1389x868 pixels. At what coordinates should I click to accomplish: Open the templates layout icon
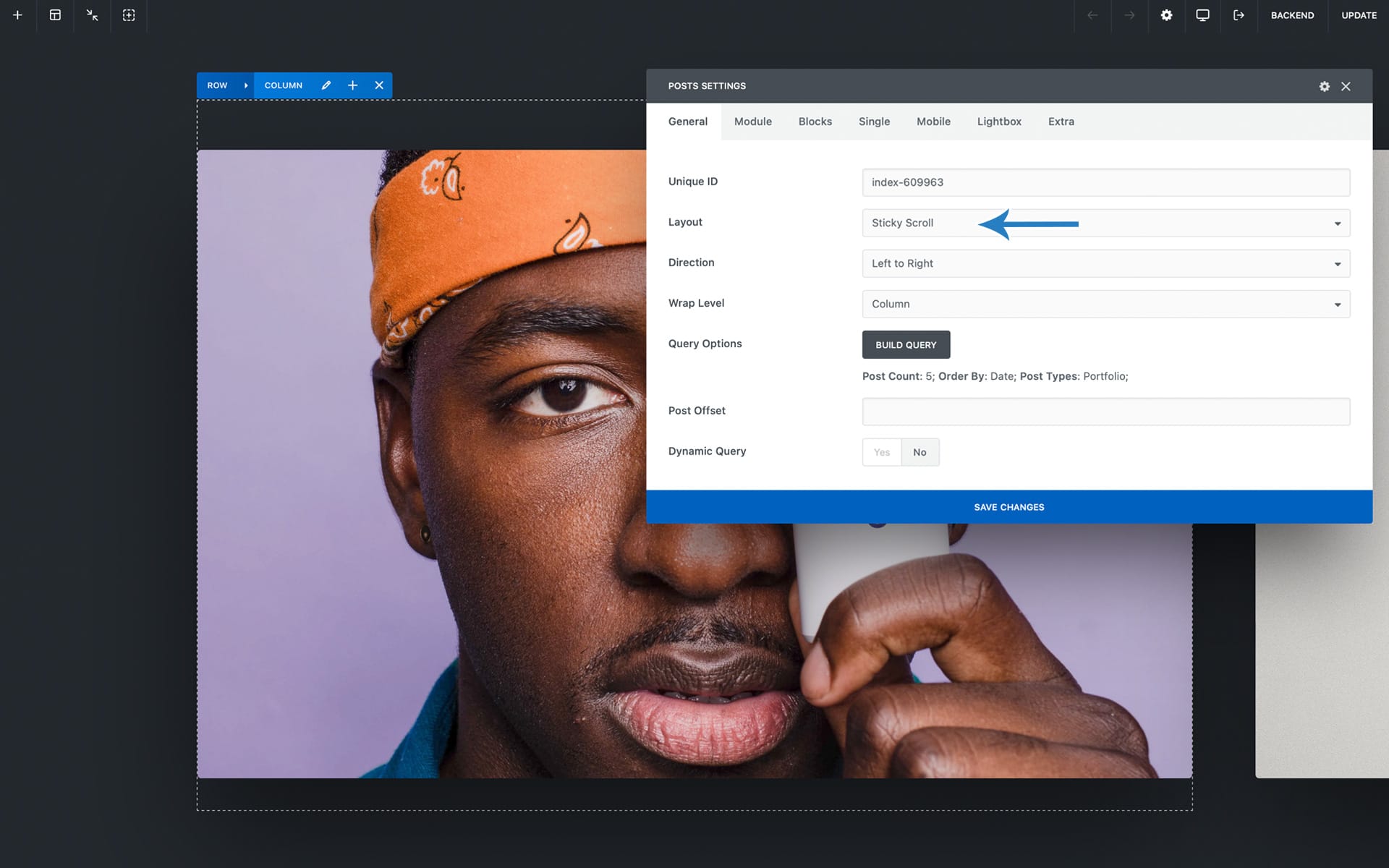tap(55, 15)
